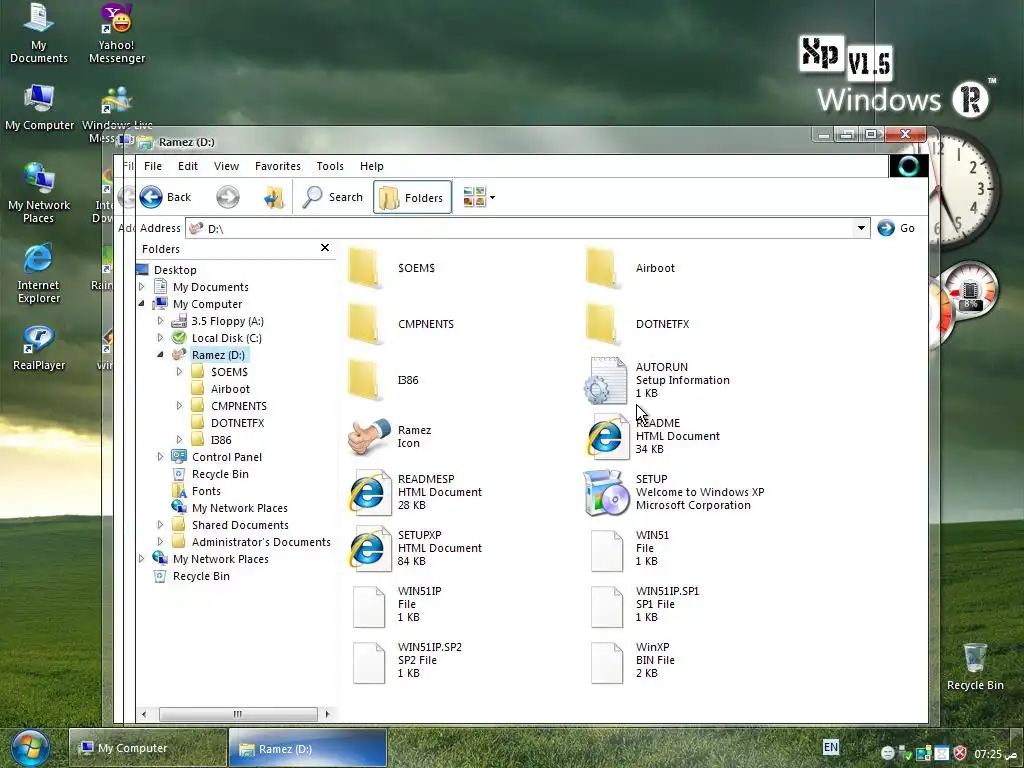Click the Go button
Viewport: 1024px width, 768px height.
pos(896,228)
